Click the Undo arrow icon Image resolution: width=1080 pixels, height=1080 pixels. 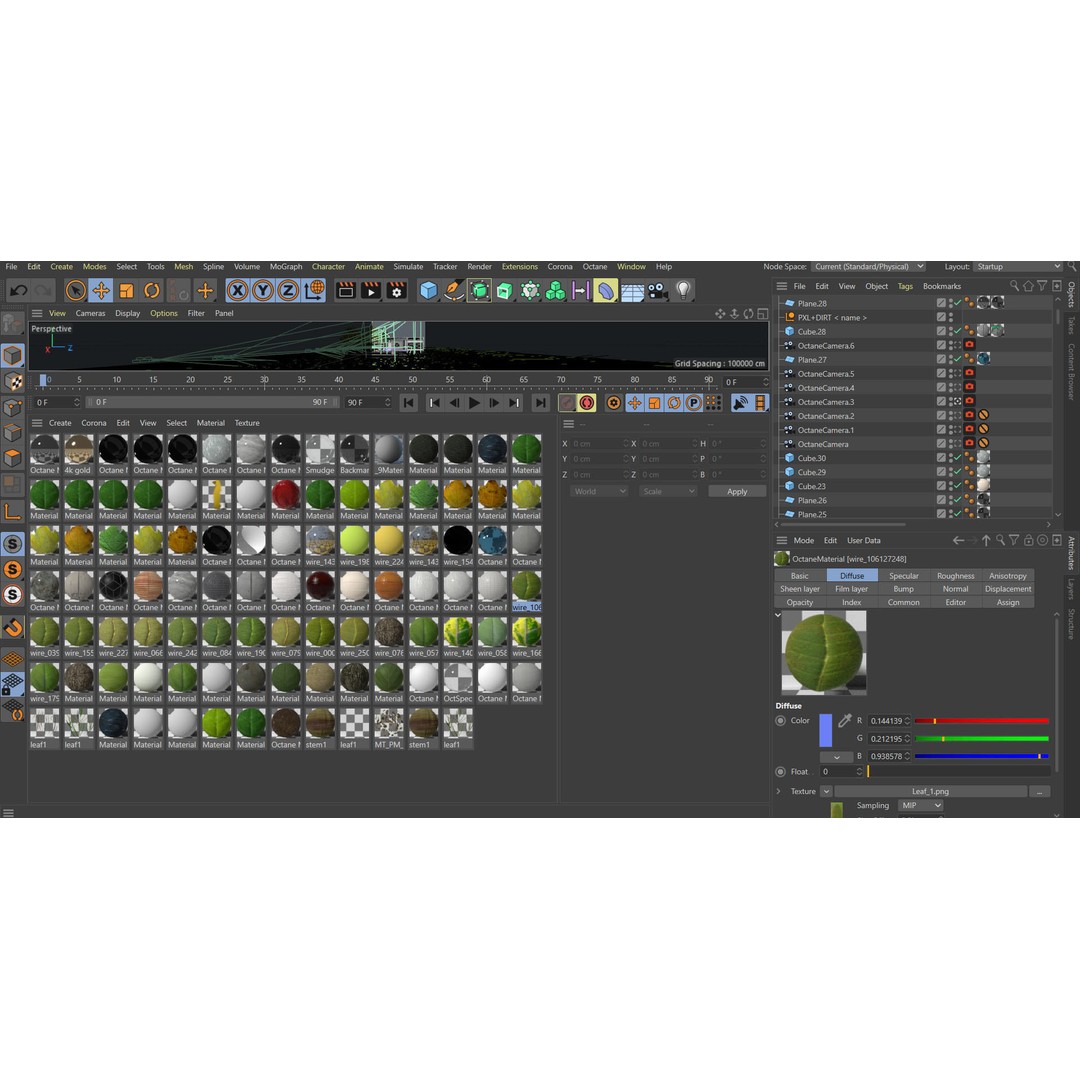click(18, 290)
